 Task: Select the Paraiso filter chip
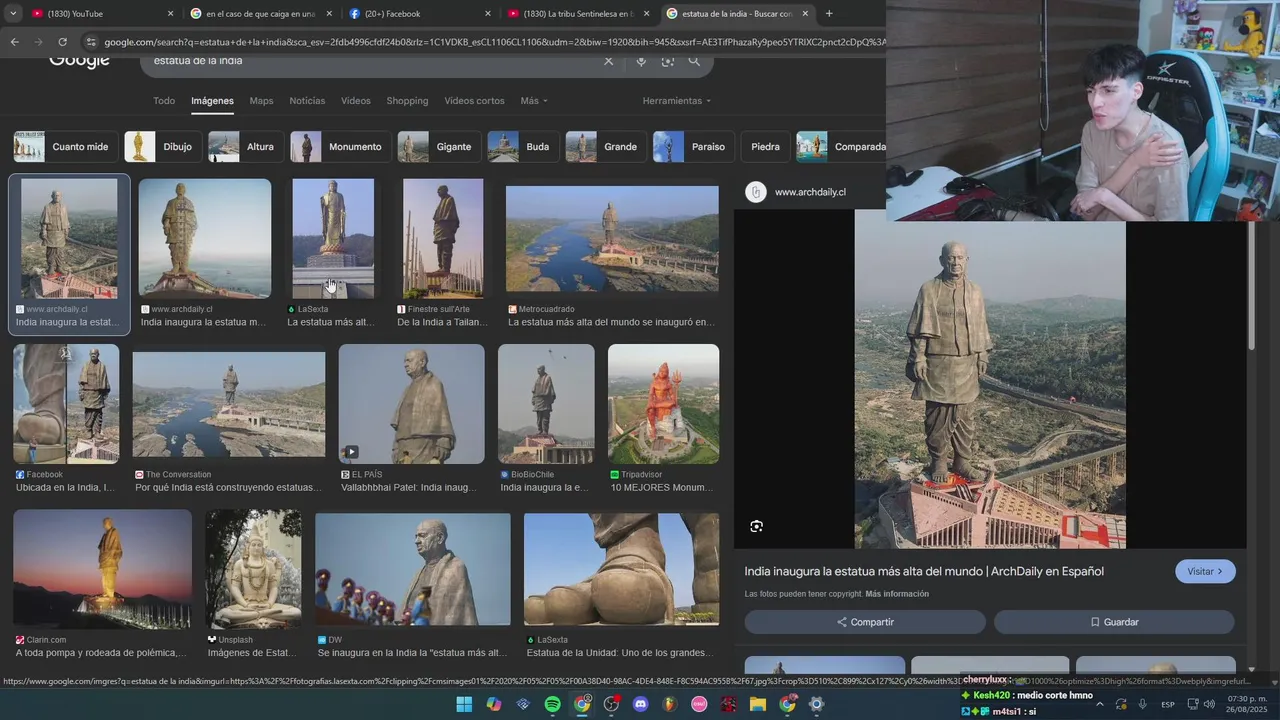pyautogui.click(x=692, y=147)
